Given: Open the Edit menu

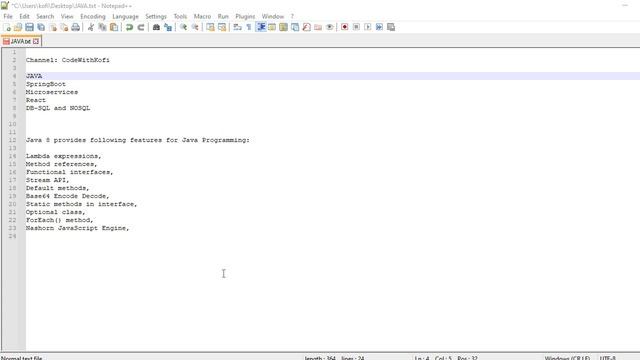Looking at the screenshot, I should [x=24, y=16].
